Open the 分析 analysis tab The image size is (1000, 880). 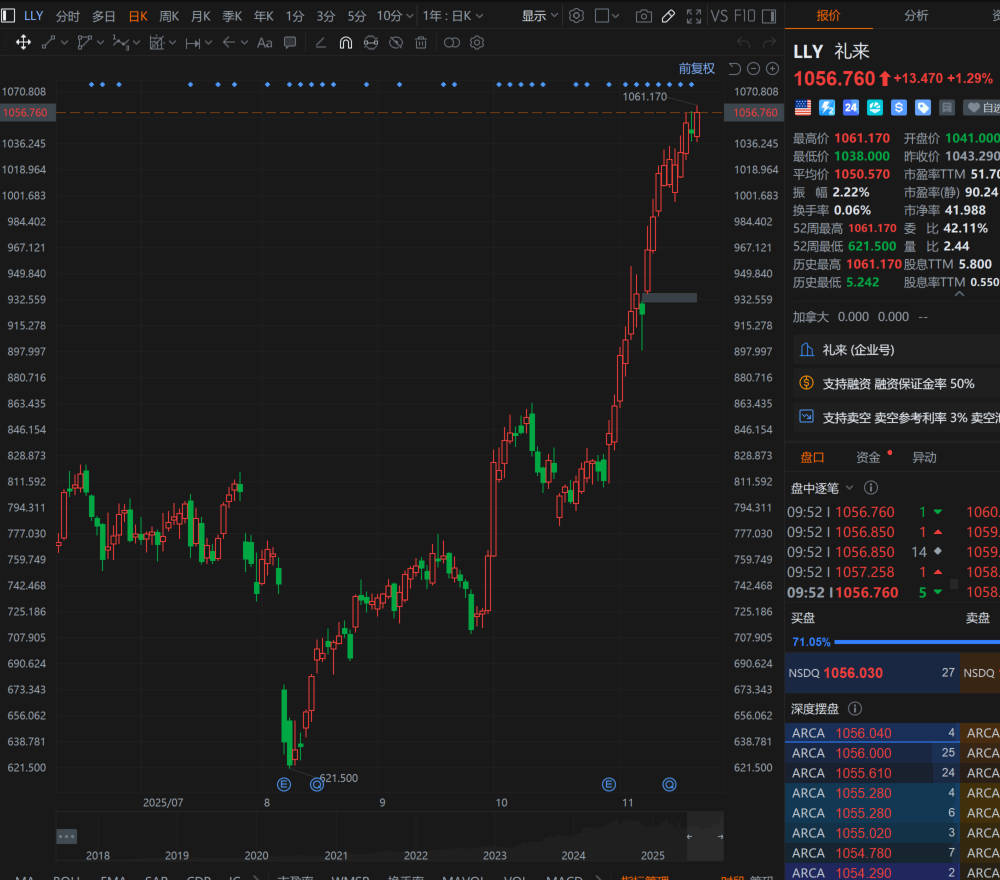[916, 15]
